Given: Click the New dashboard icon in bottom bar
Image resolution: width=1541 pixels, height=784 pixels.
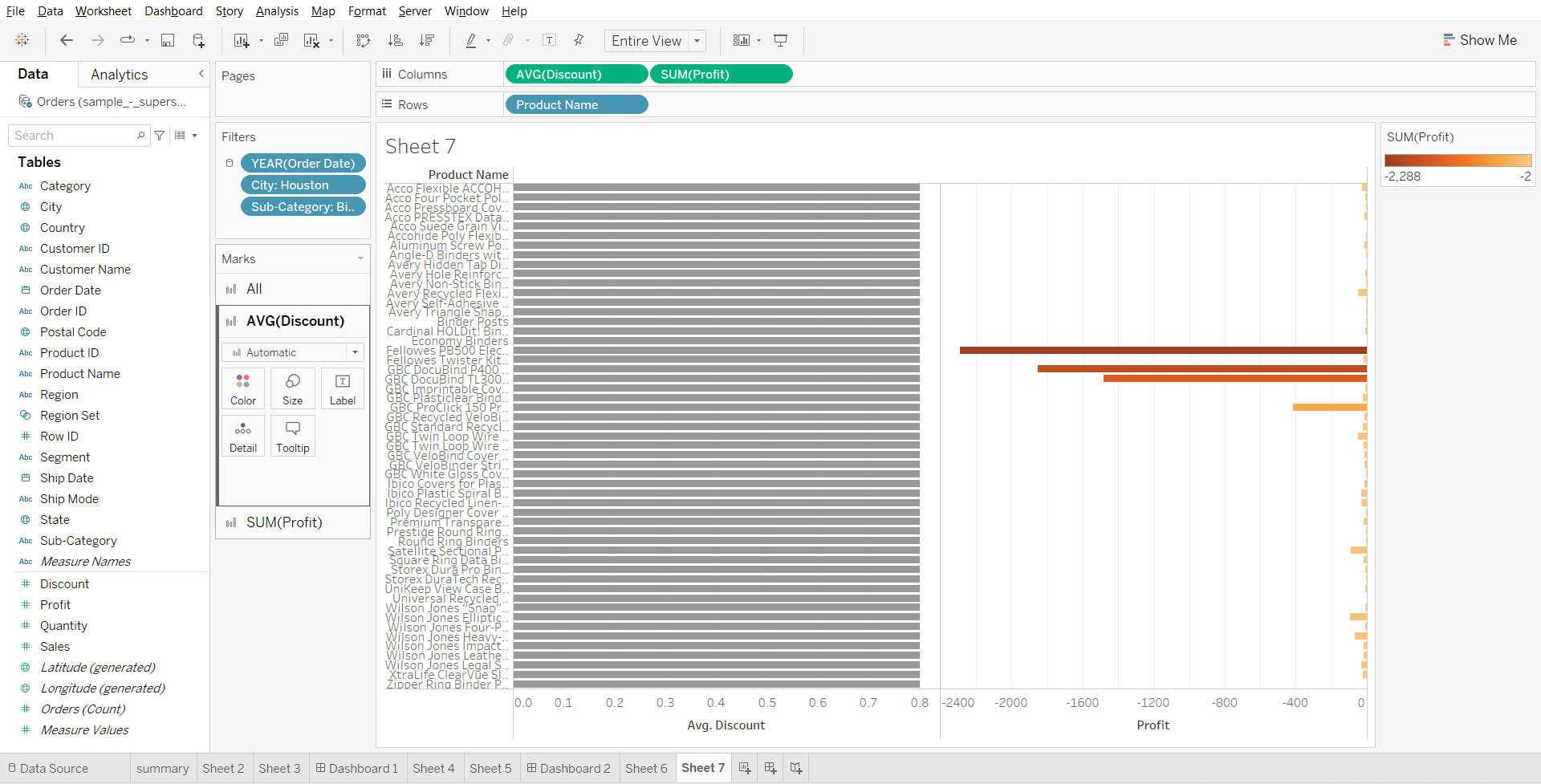Looking at the screenshot, I should click(x=770, y=768).
